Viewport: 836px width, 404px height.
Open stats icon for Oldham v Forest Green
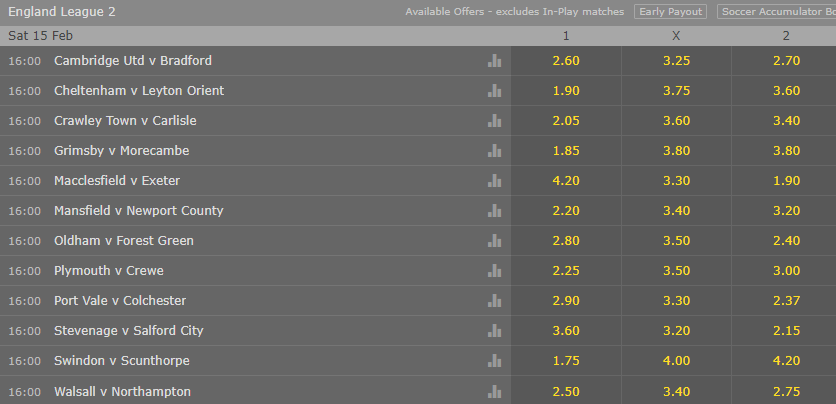coord(494,241)
